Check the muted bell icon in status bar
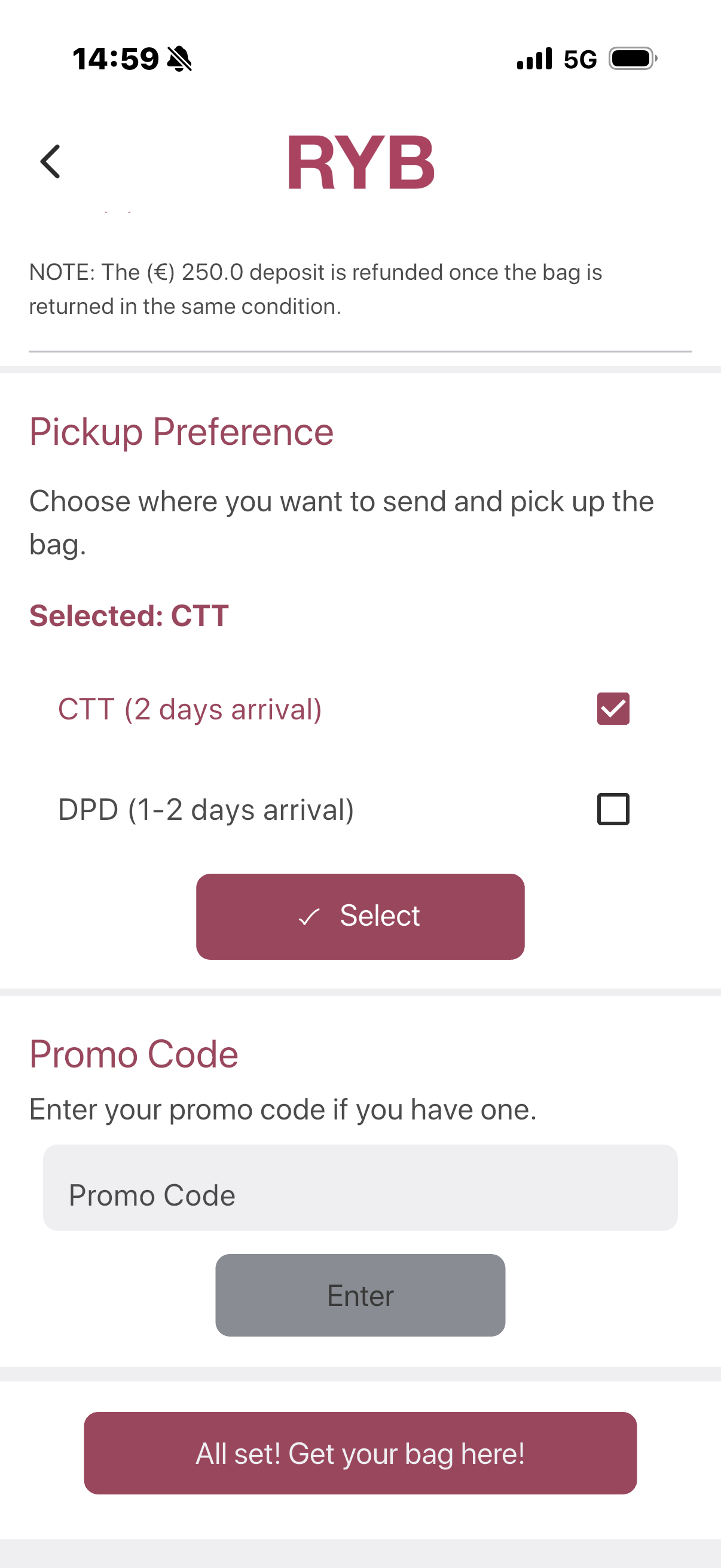Viewport: 721px width, 1568px height. (x=179, y=59)
